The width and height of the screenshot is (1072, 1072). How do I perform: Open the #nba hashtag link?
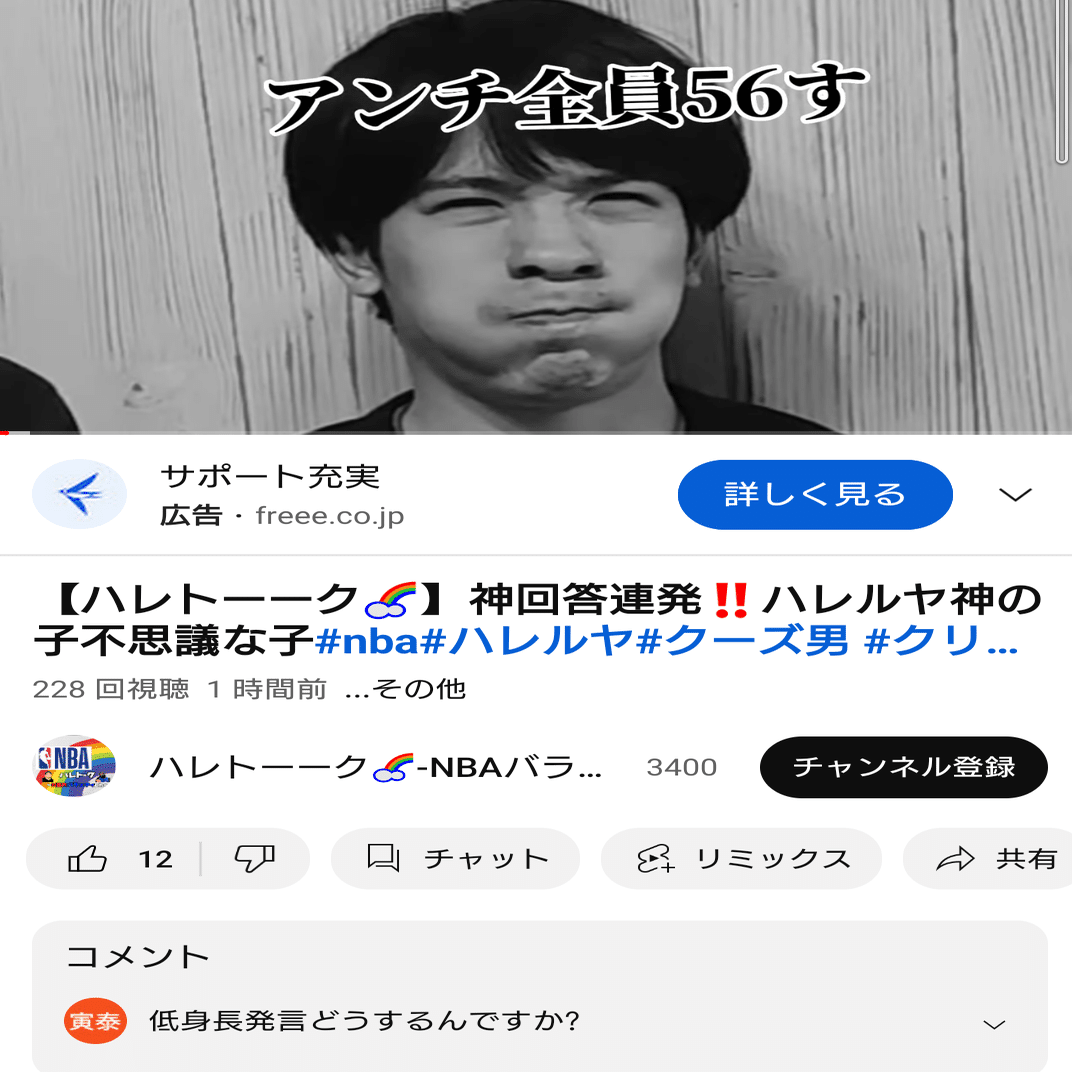366,642
